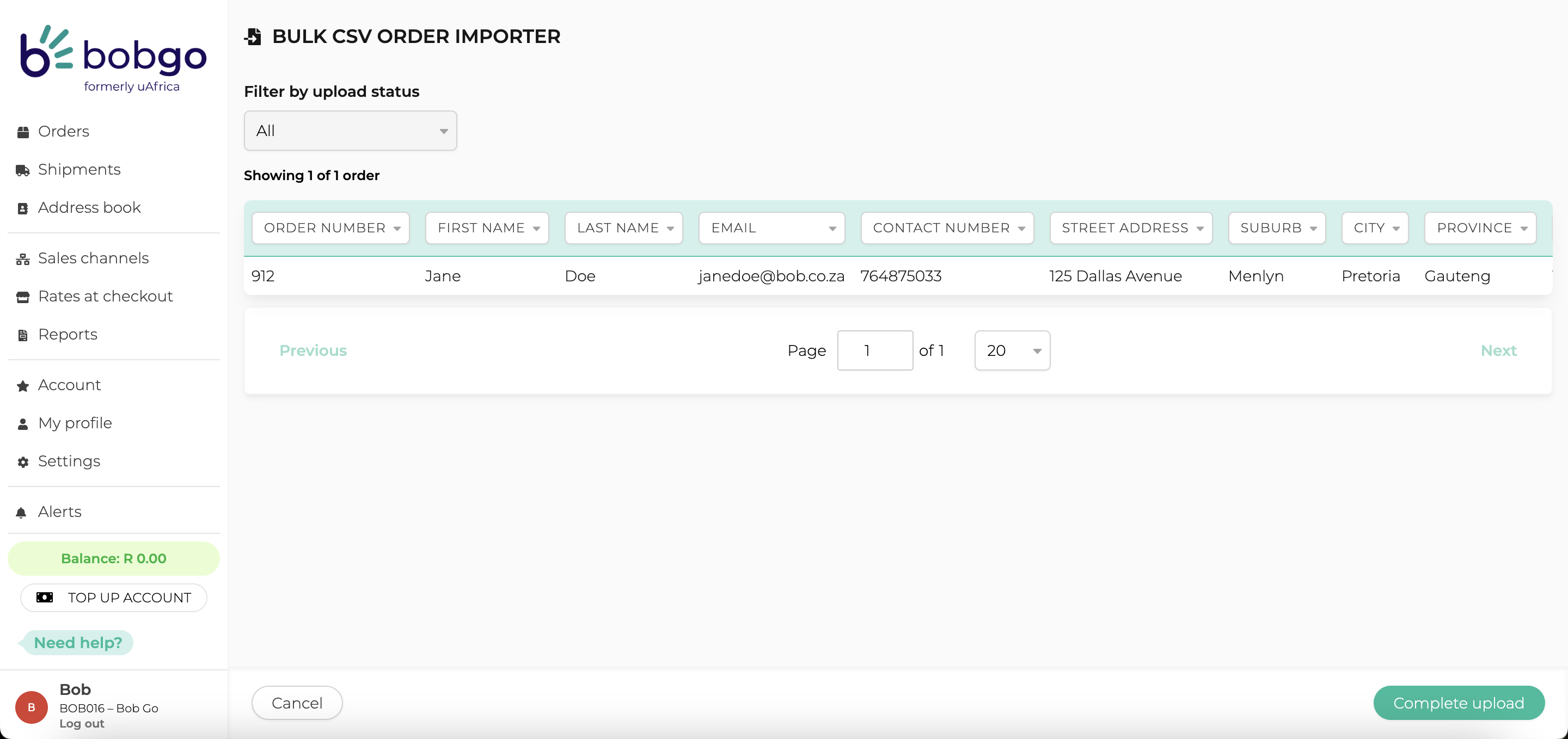Screen dimensions: 1568x739
Task: Click the Sales channels network icon
Action: click(22, 259)
